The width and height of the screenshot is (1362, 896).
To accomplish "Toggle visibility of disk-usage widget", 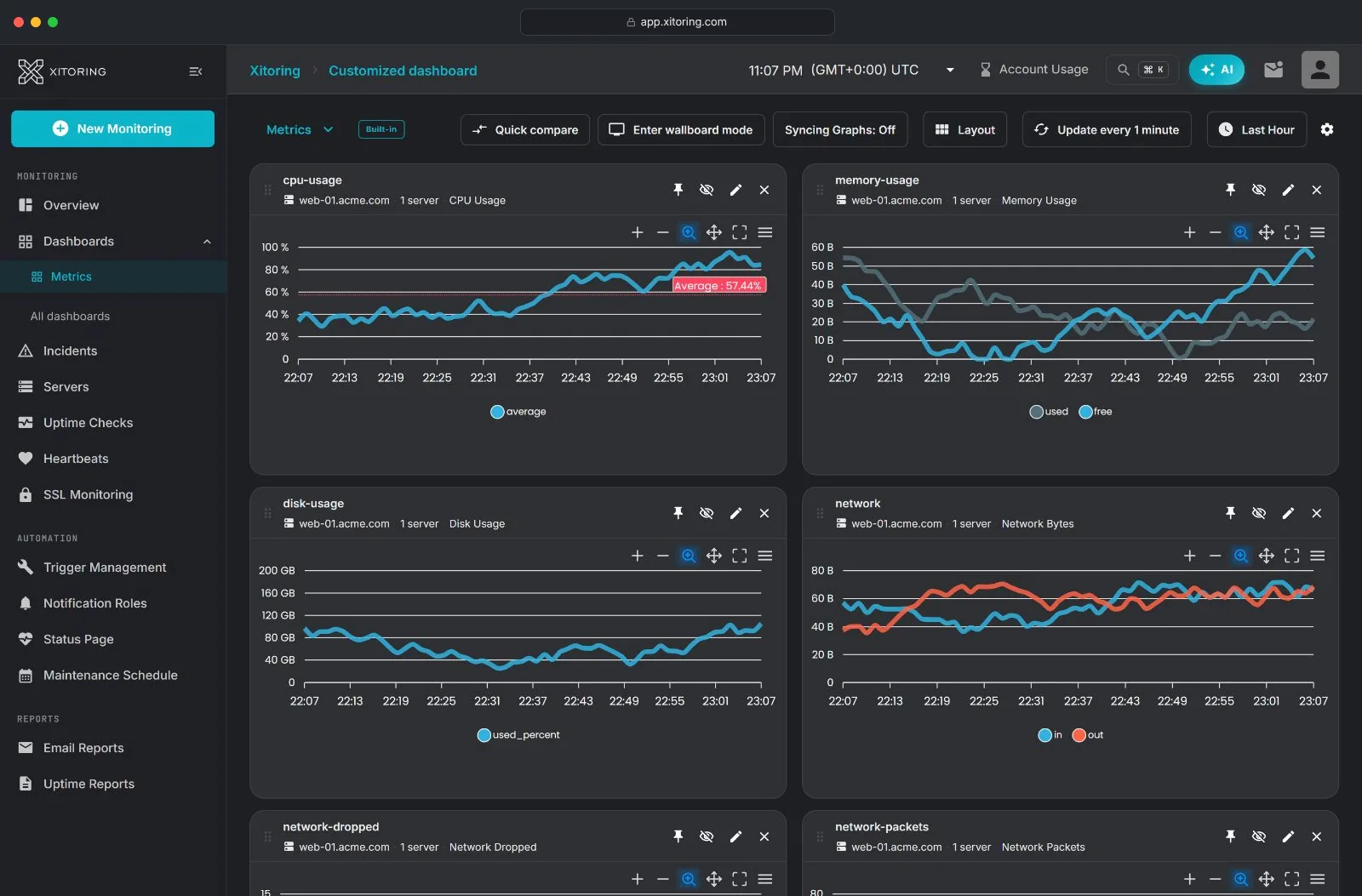I will point(707,513).
